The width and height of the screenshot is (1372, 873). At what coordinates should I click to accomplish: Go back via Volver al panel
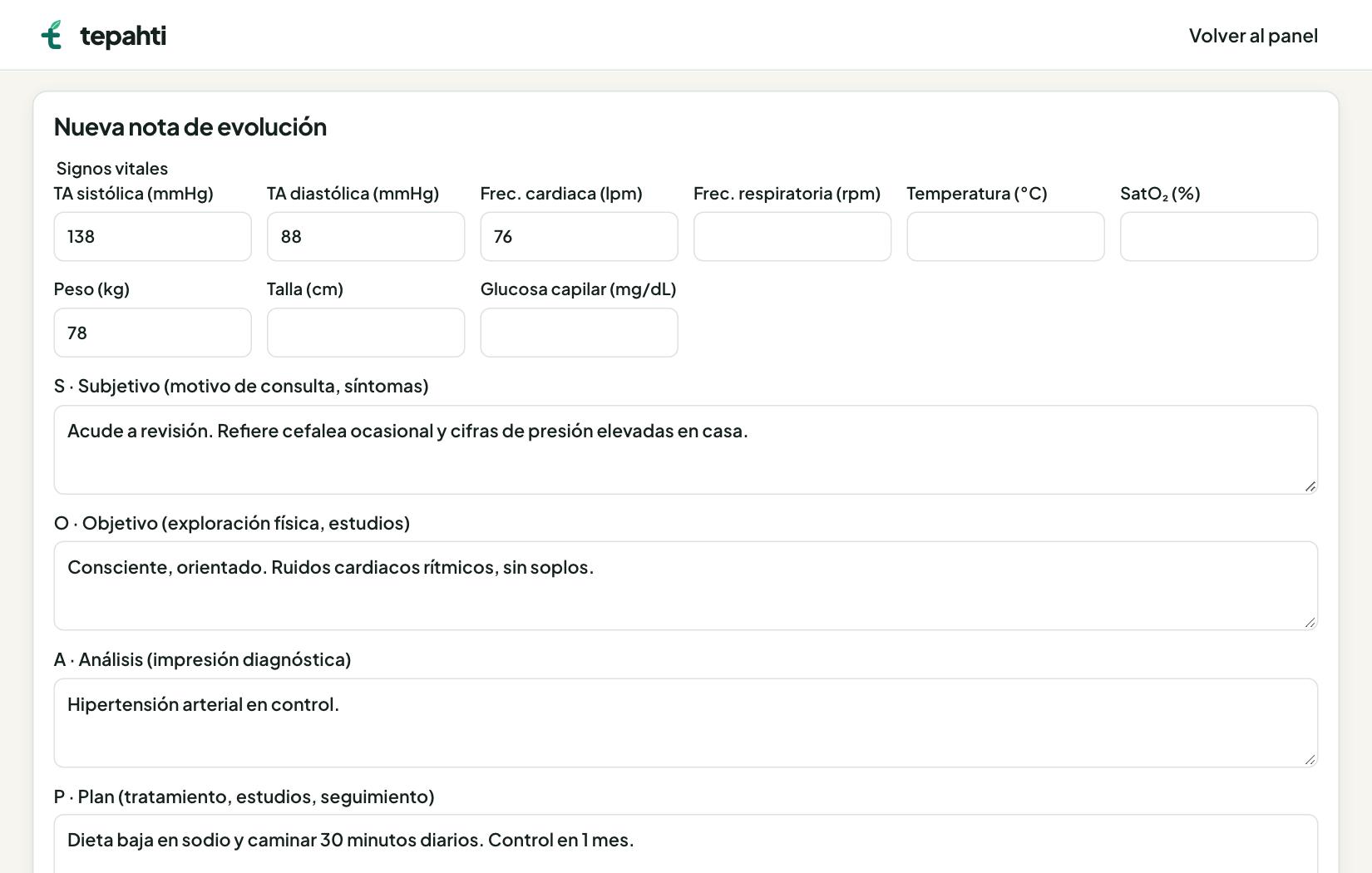pos(1253,36)
